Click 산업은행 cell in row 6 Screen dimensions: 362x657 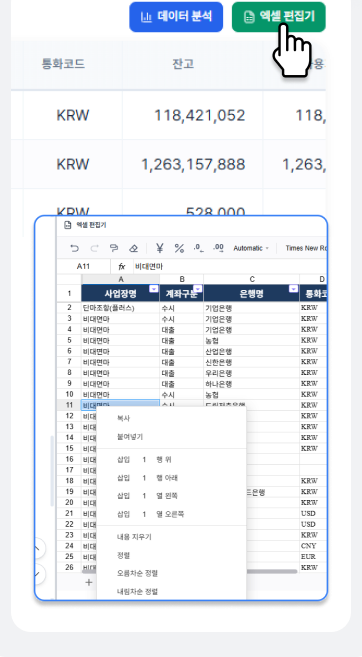coord(251,351)
